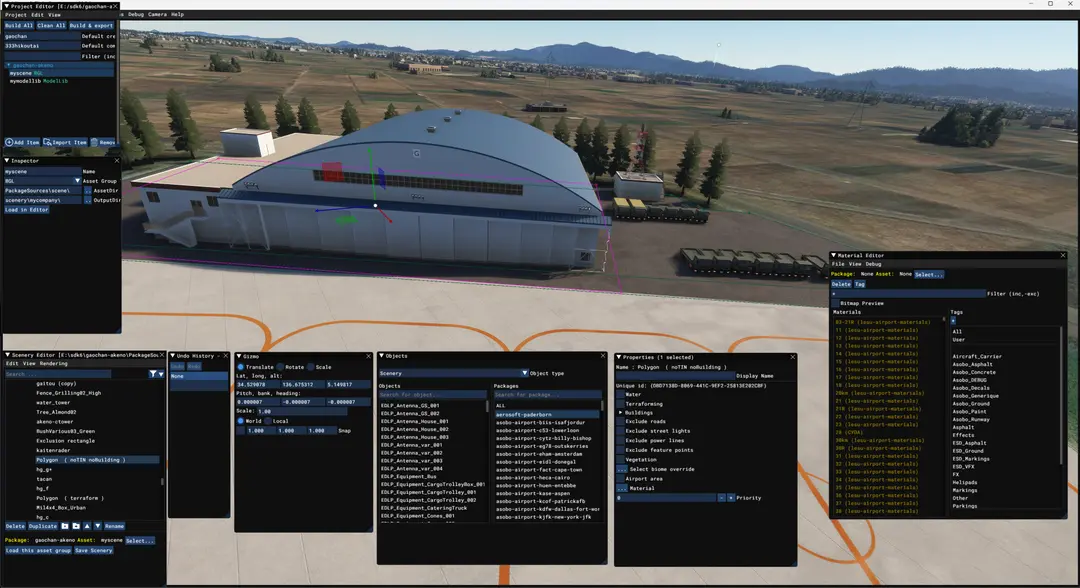Screen dimensions: 1080x588
Task: Collapse the Material Editor panel
Action: [x=833, y=255]
